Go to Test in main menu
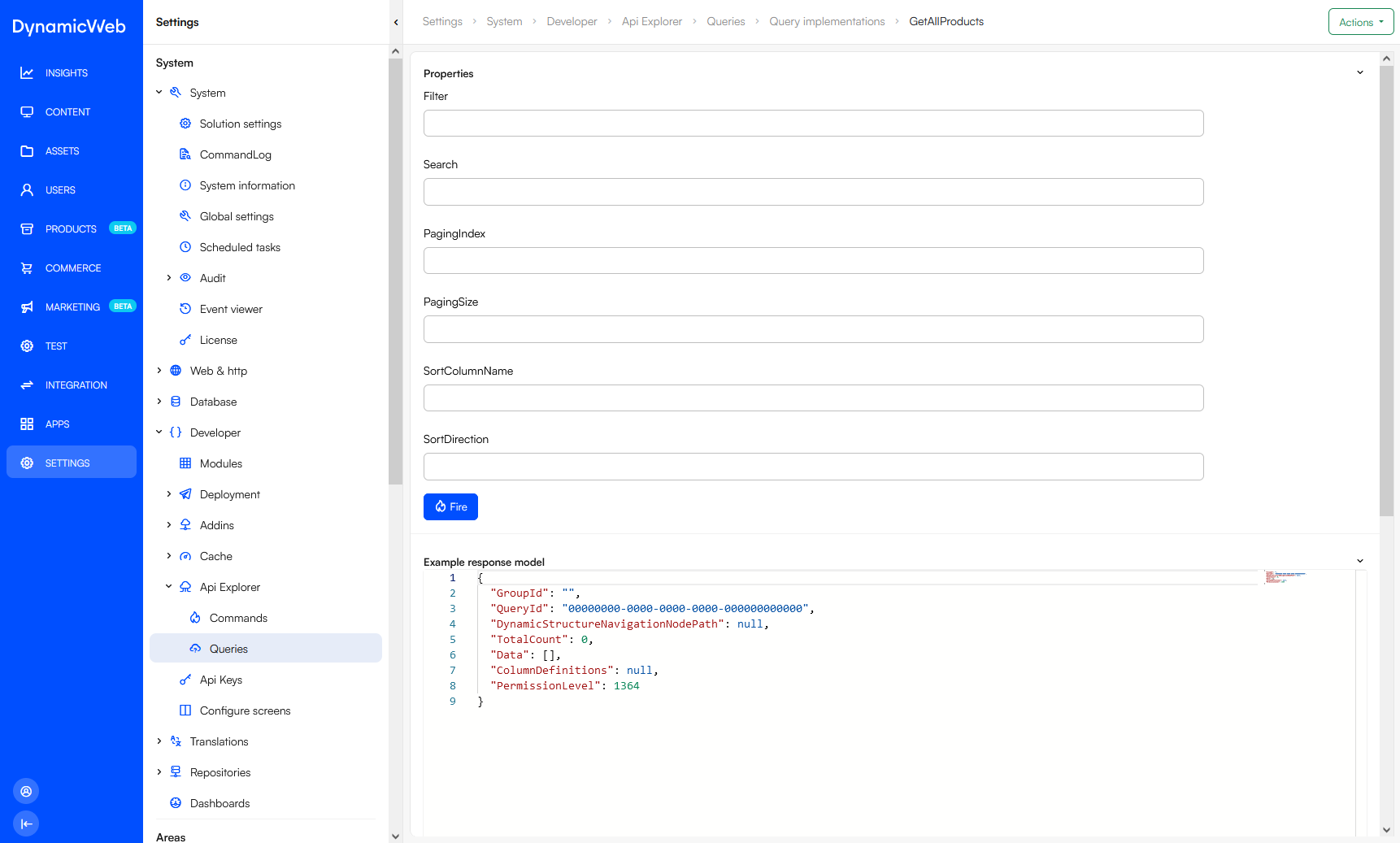Viewport: 1400px width, 843px height. coord(72,346)
